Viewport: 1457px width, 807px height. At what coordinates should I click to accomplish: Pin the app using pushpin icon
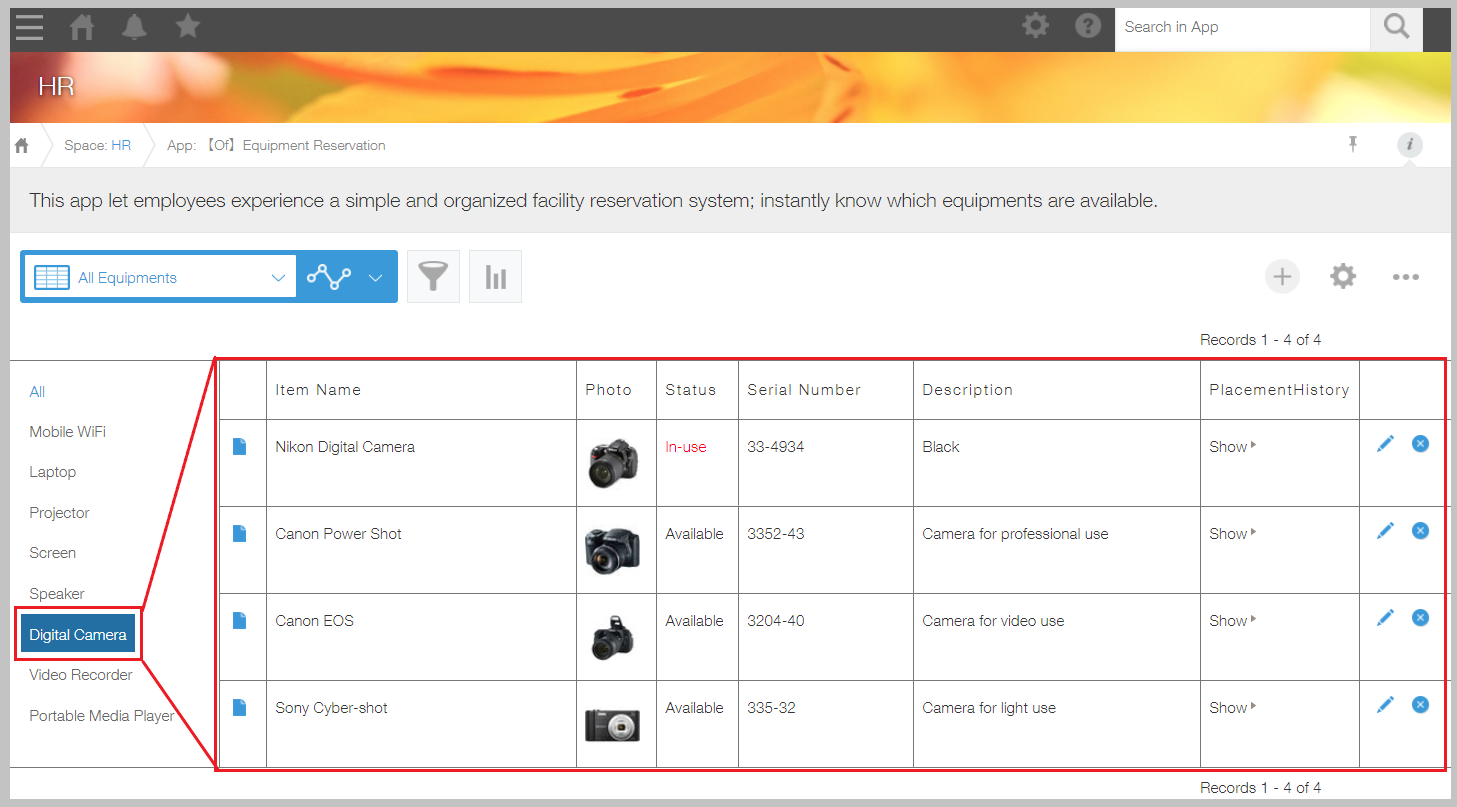pyautogui.click(x=1353, y=145)
